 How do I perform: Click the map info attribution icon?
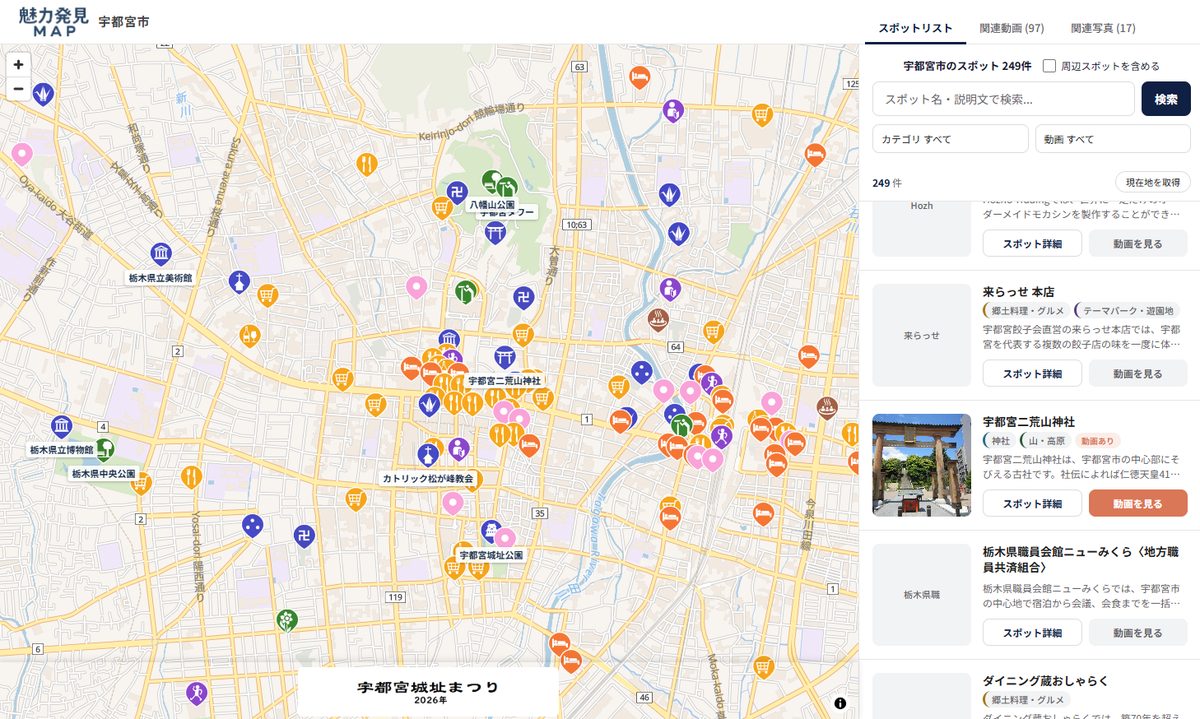coord(840,703)
